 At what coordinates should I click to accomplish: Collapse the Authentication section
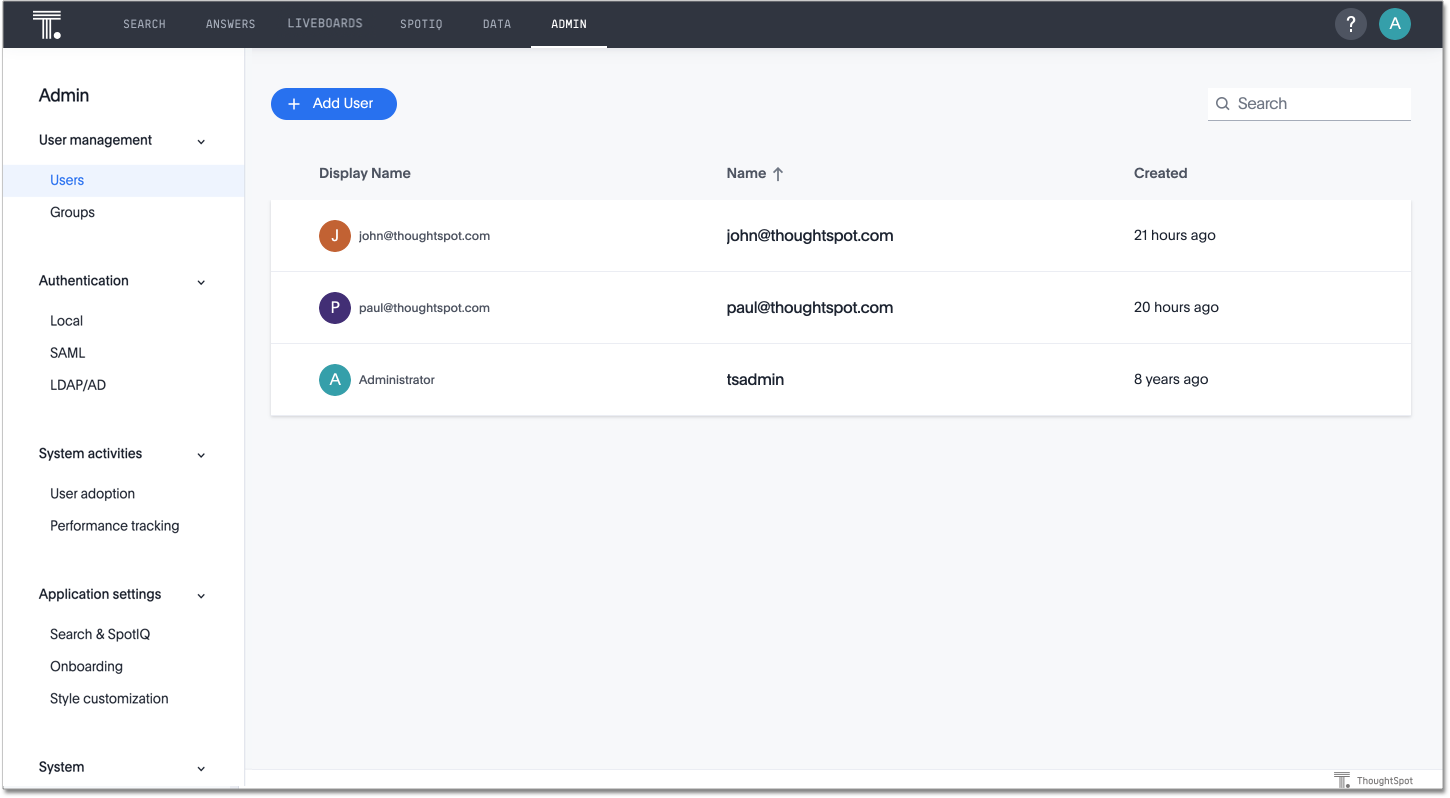[201, 281]
